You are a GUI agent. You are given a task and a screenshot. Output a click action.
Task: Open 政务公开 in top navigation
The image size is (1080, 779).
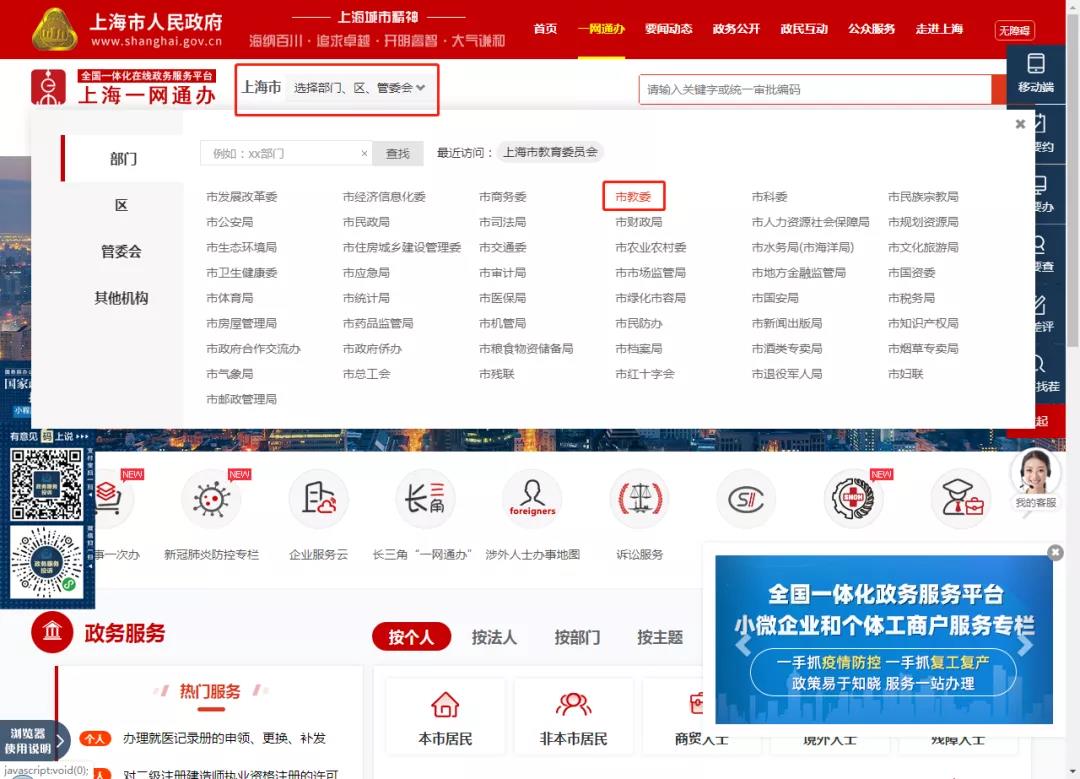click(x=736, y=29)
